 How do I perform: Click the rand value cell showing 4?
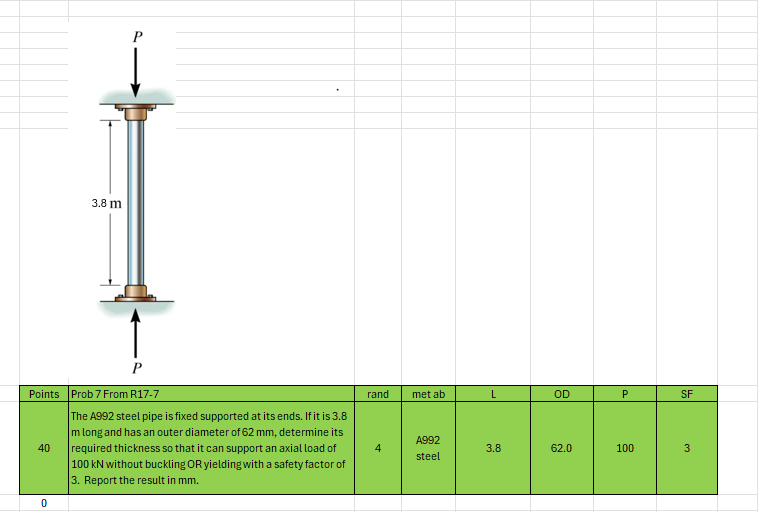tap(378, 448)
